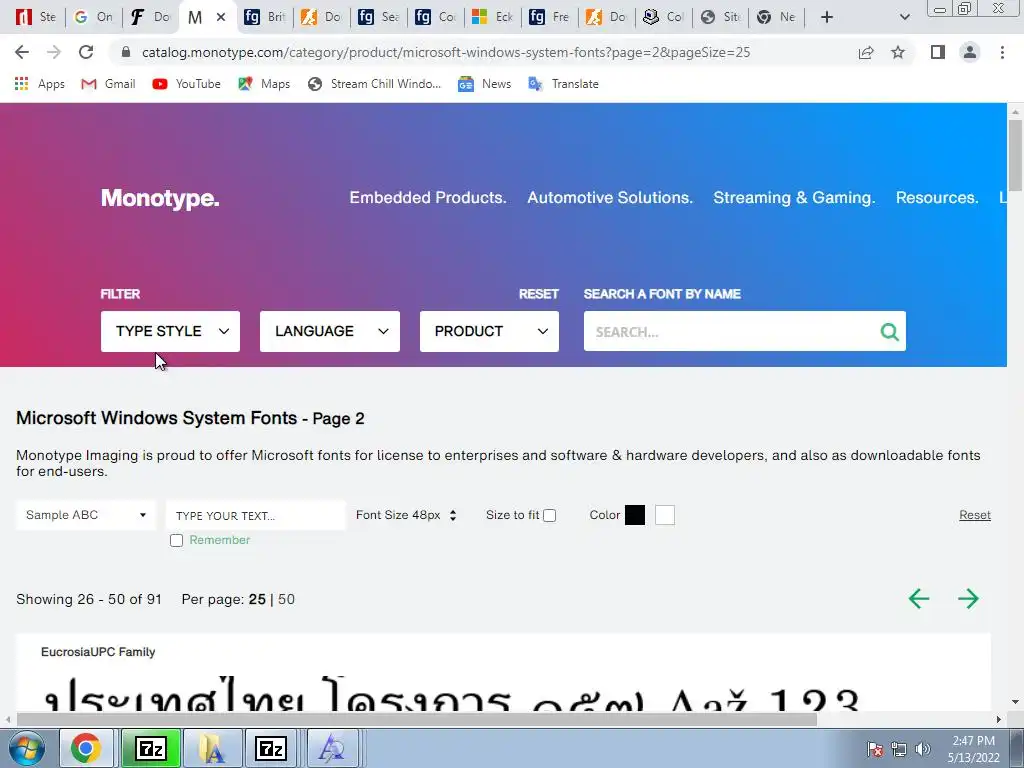Open the Maps bookmark

click(264, 84)
